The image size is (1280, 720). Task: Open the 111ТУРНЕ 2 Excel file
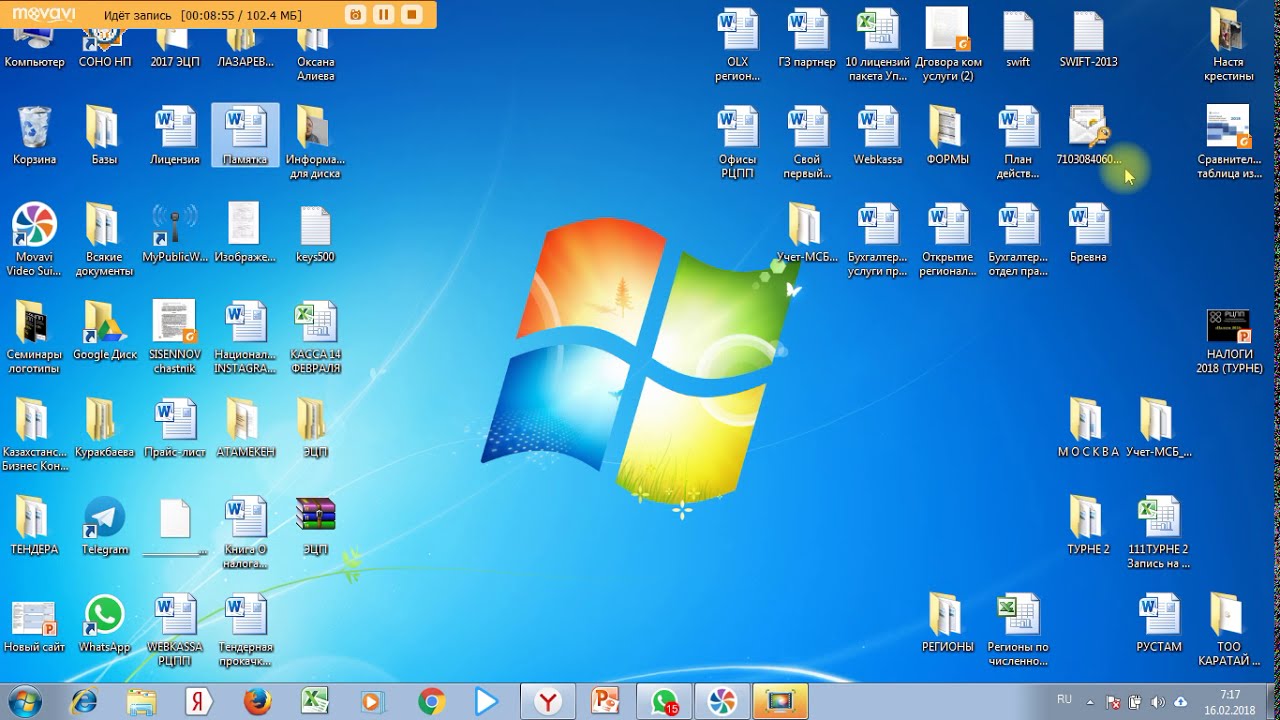(x=1159, y=533)
